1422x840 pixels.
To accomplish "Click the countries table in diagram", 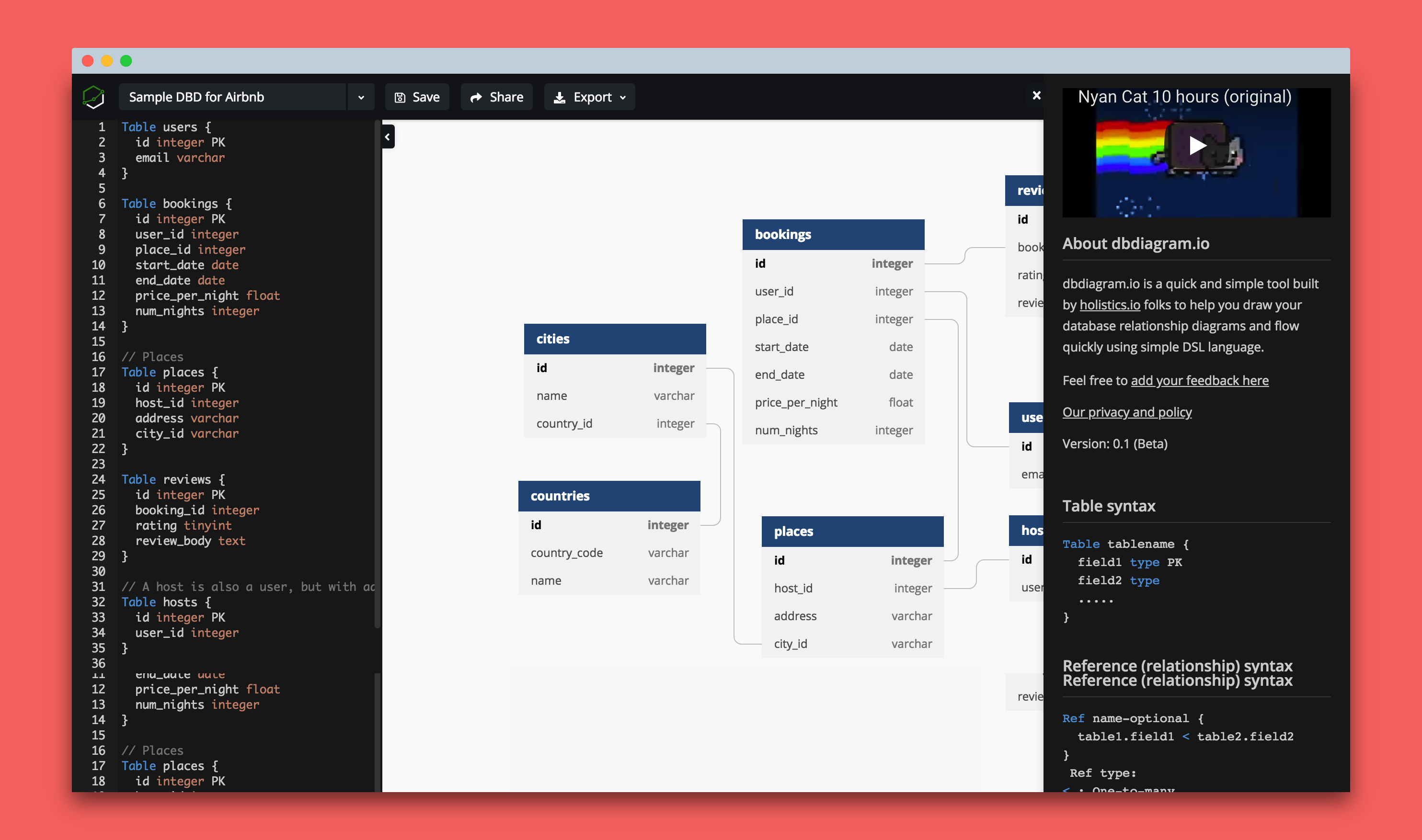I will click(611, 495).
